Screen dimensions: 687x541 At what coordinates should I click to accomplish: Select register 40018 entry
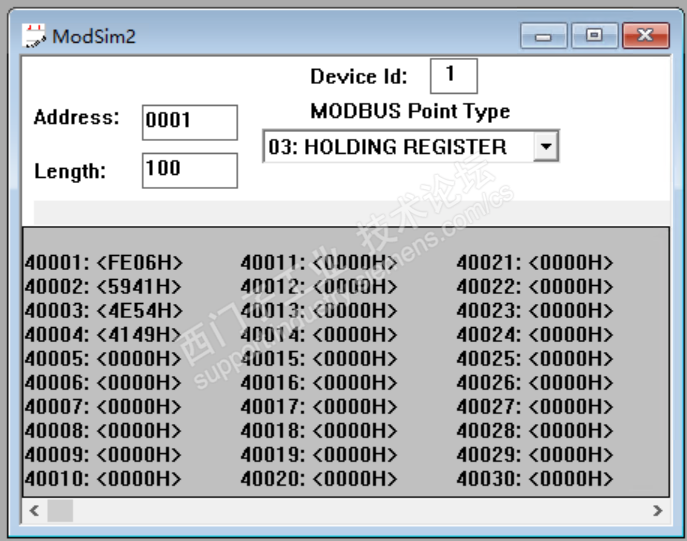[319, 431]
